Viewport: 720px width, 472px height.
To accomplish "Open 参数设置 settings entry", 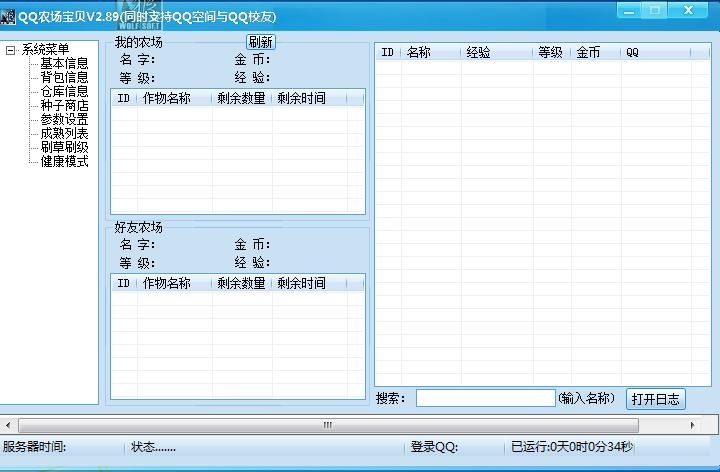I will (x=64, y=120).
